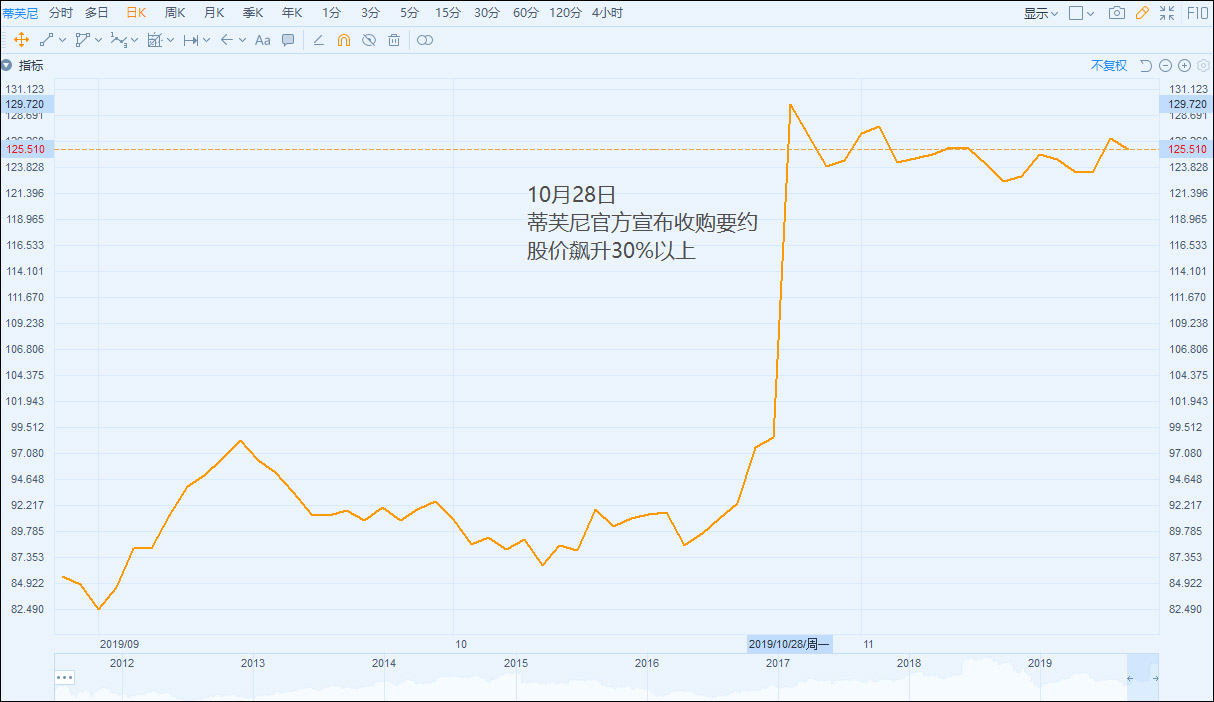Collapse the 指标 indicator panel triangle

pyautogui.click(x=6, y=66)
